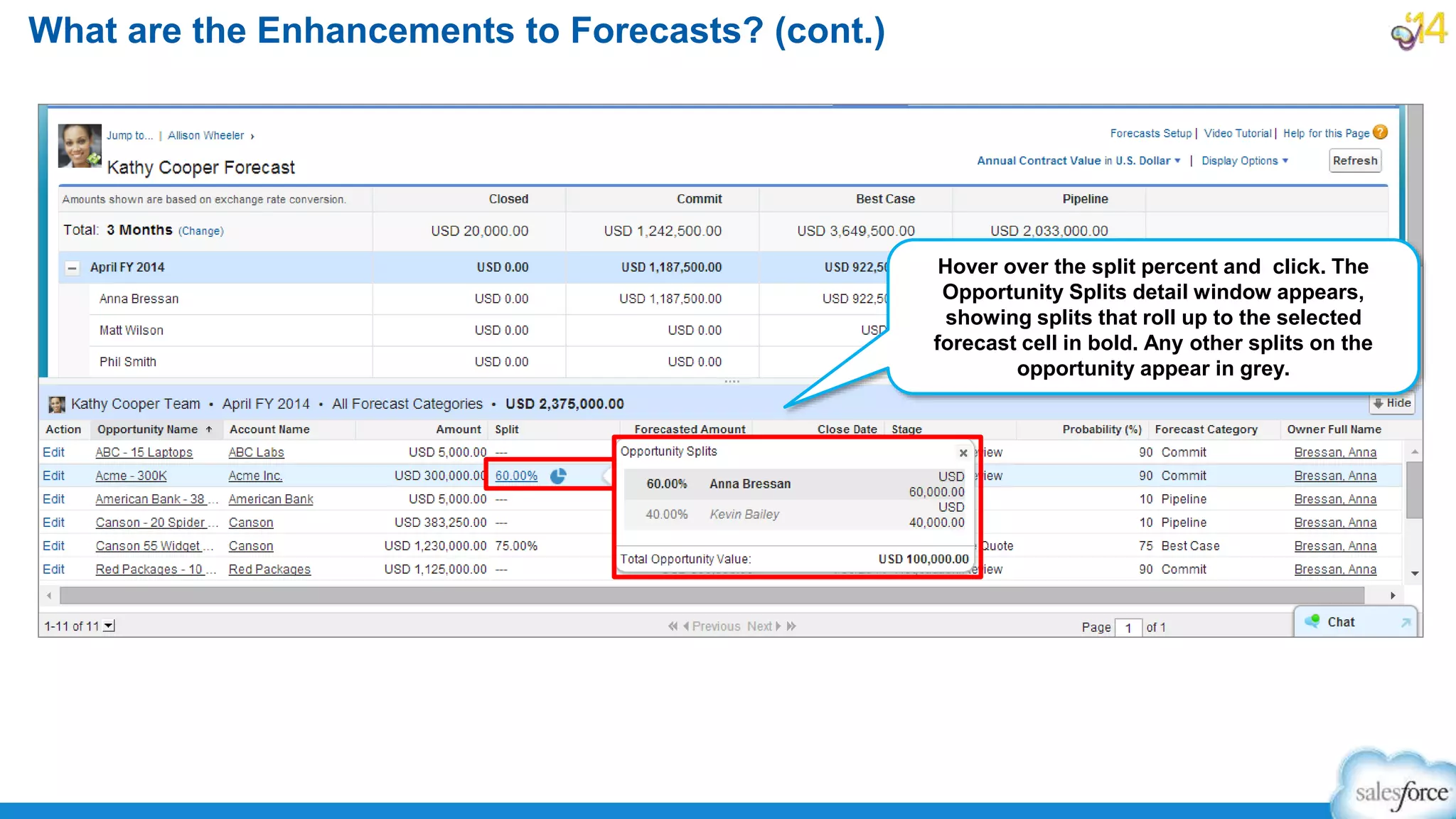The image size is (1456, 819).
Task: Collapse the April FY 2014 row
Action: (x=72, y=268)
